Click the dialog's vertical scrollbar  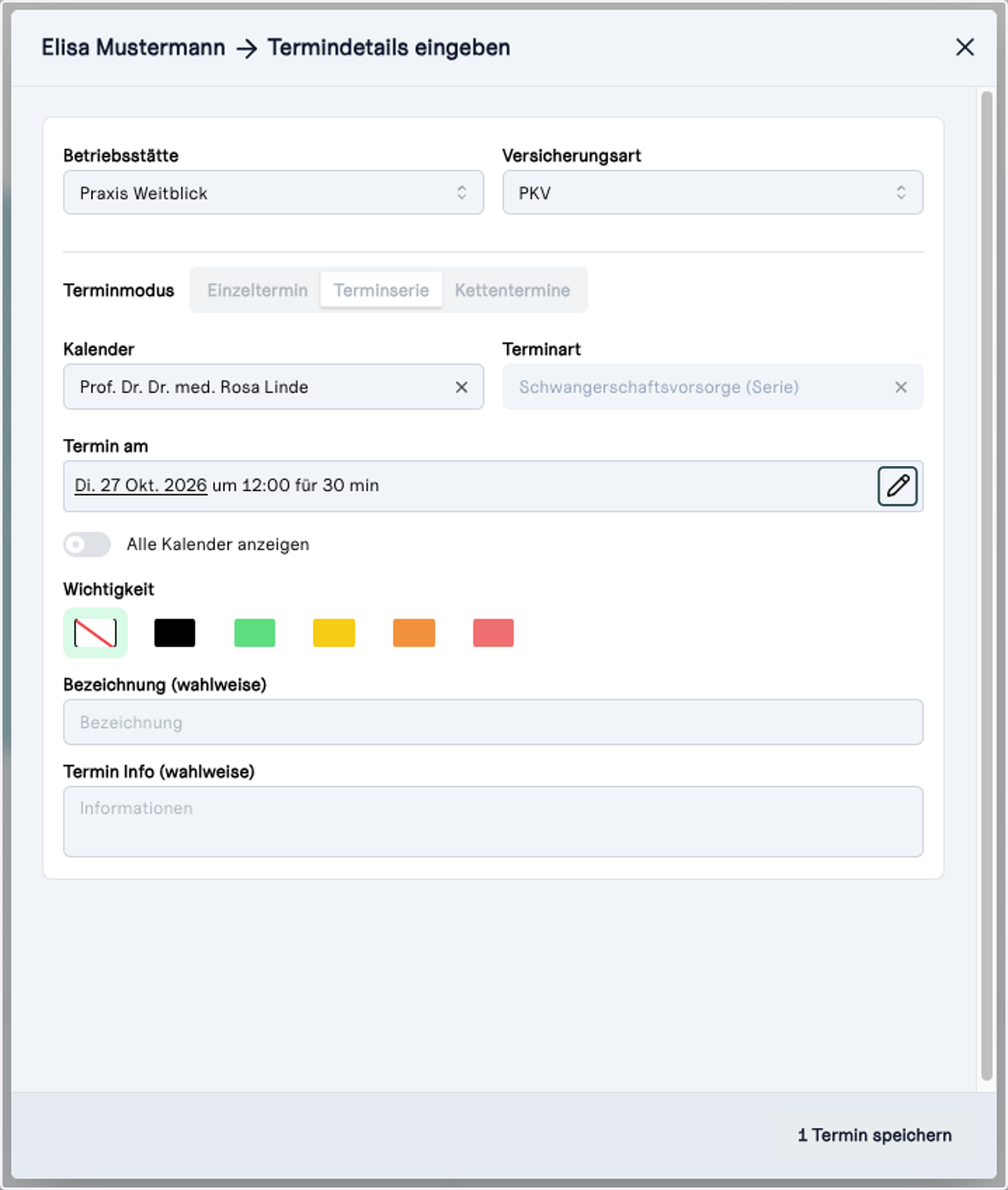[987, 585]
